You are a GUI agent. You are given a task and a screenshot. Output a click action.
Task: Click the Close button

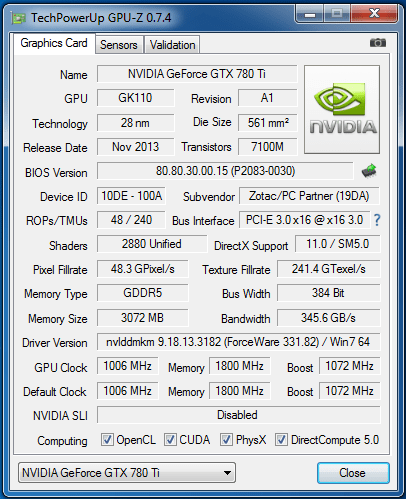353,473
